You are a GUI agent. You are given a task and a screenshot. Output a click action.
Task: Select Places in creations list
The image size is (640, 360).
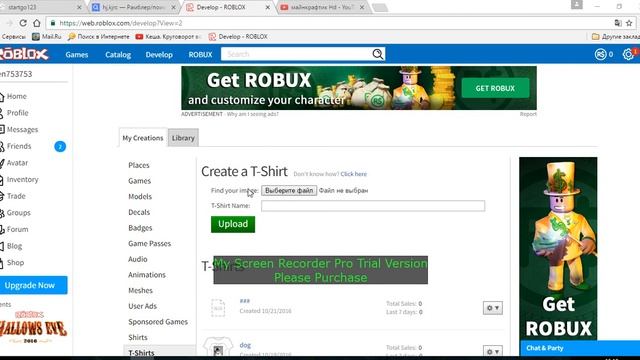coord(139,165)
